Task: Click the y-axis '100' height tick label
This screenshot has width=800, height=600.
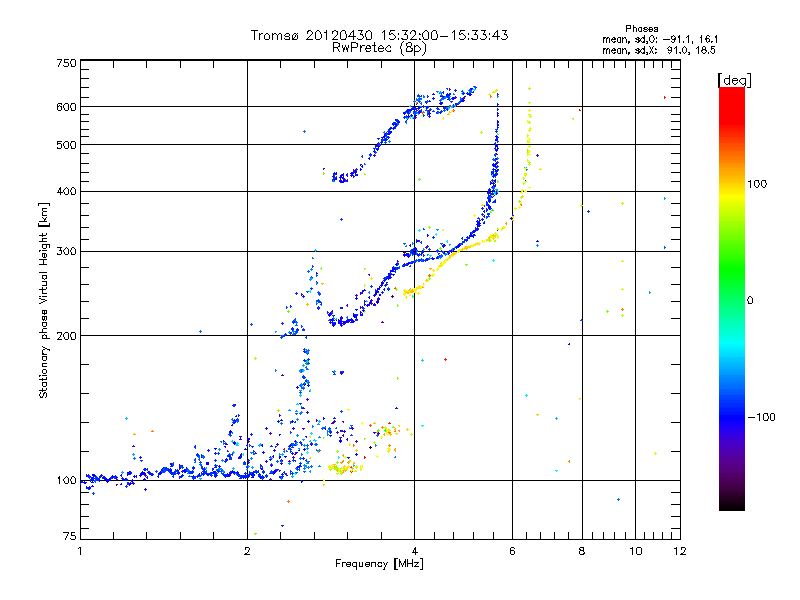Action: point(66,481)
